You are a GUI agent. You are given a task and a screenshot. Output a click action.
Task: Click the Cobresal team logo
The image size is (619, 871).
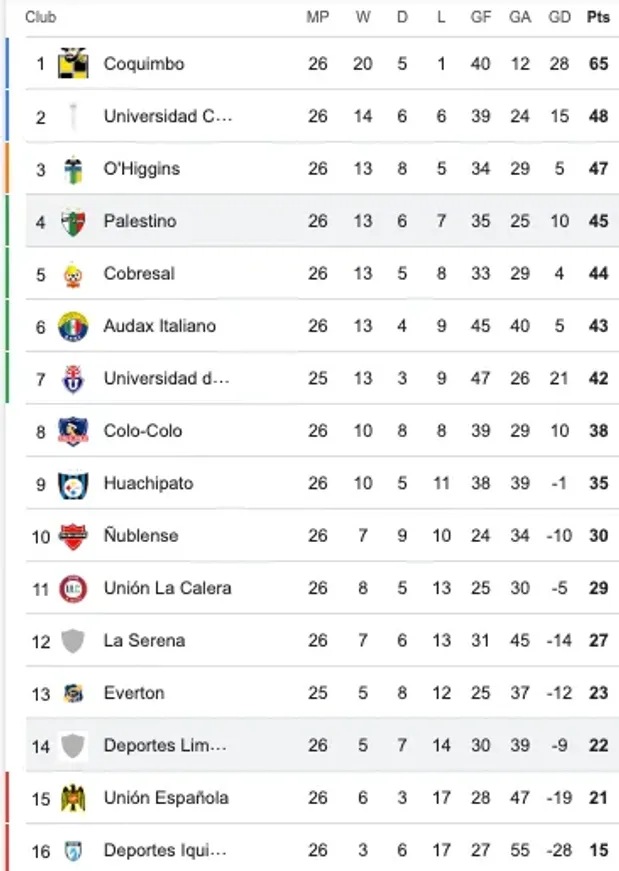(73, 273)
